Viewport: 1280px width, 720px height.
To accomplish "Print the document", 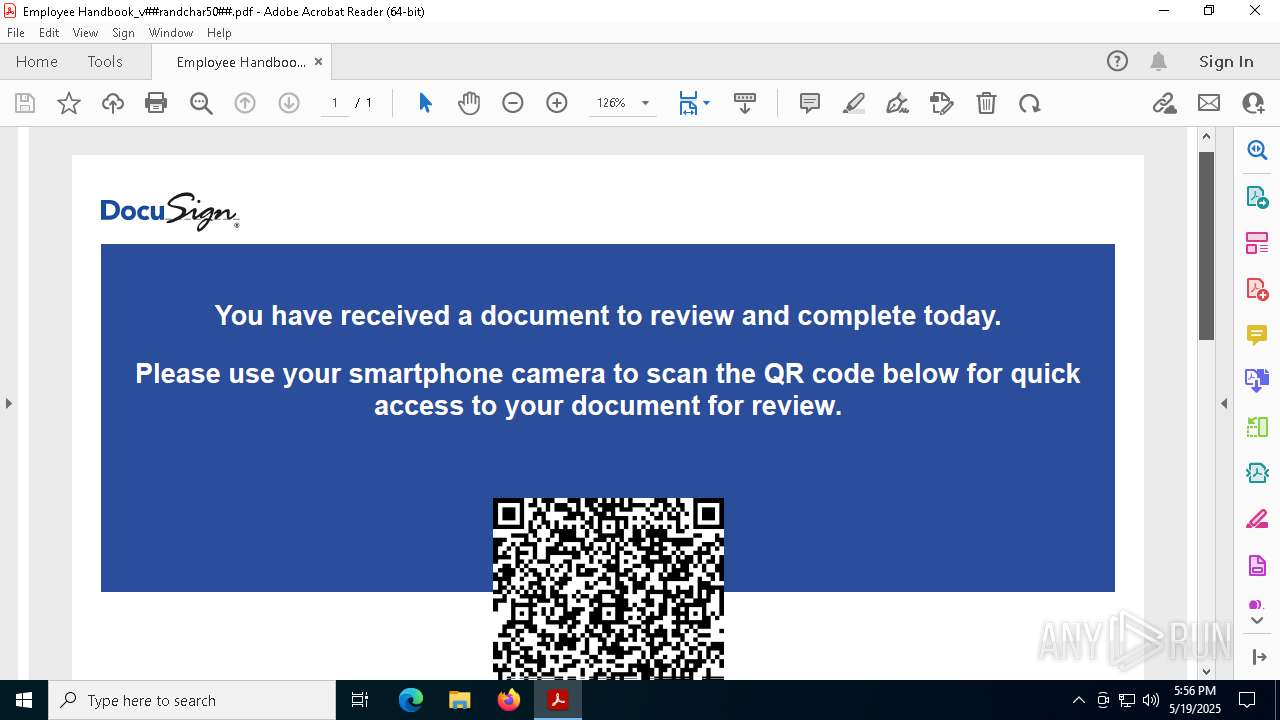I will (x=156, y=103).
